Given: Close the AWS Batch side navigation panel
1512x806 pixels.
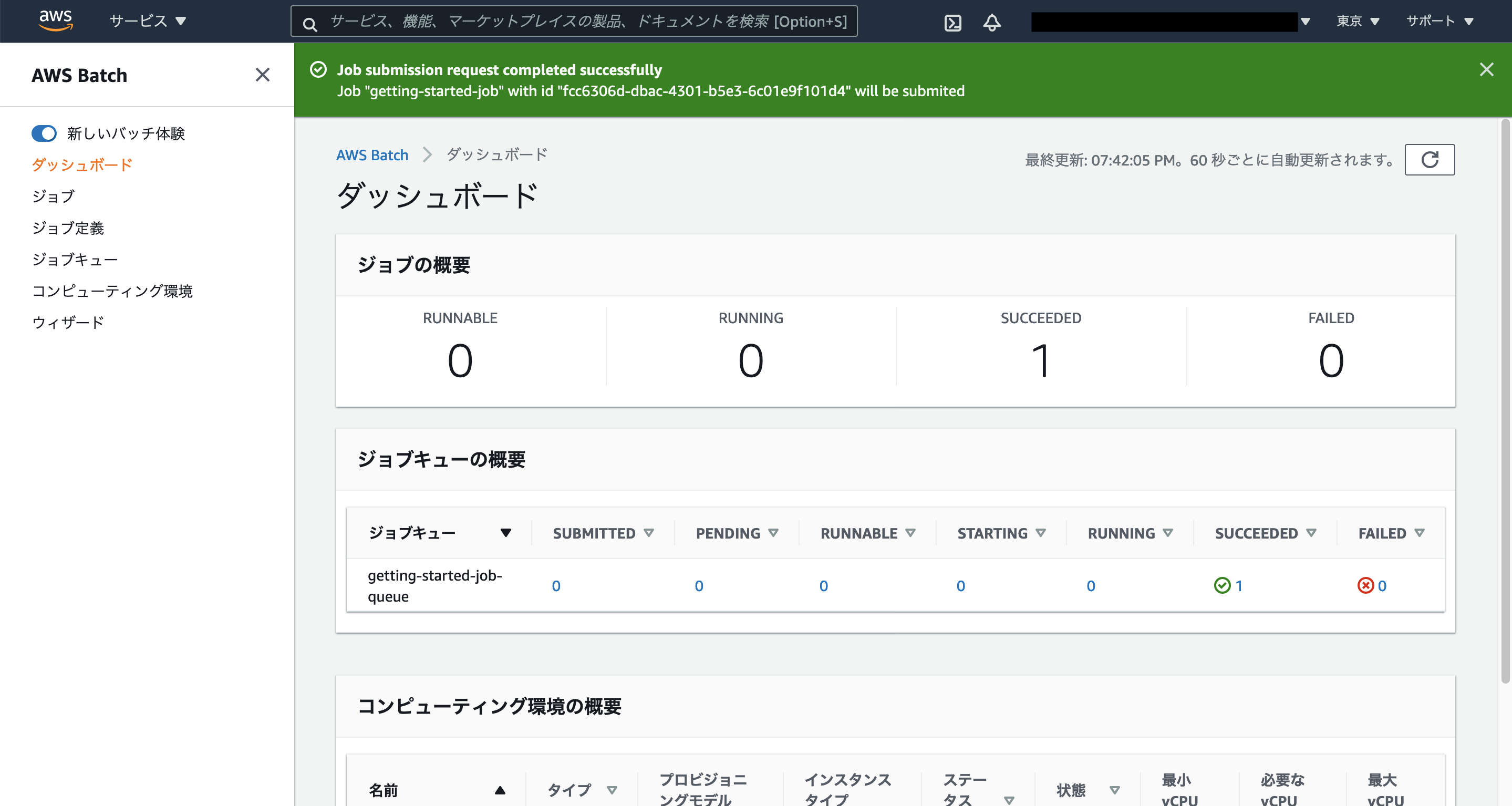Looking at the screenshot, I should click(262, 75).
